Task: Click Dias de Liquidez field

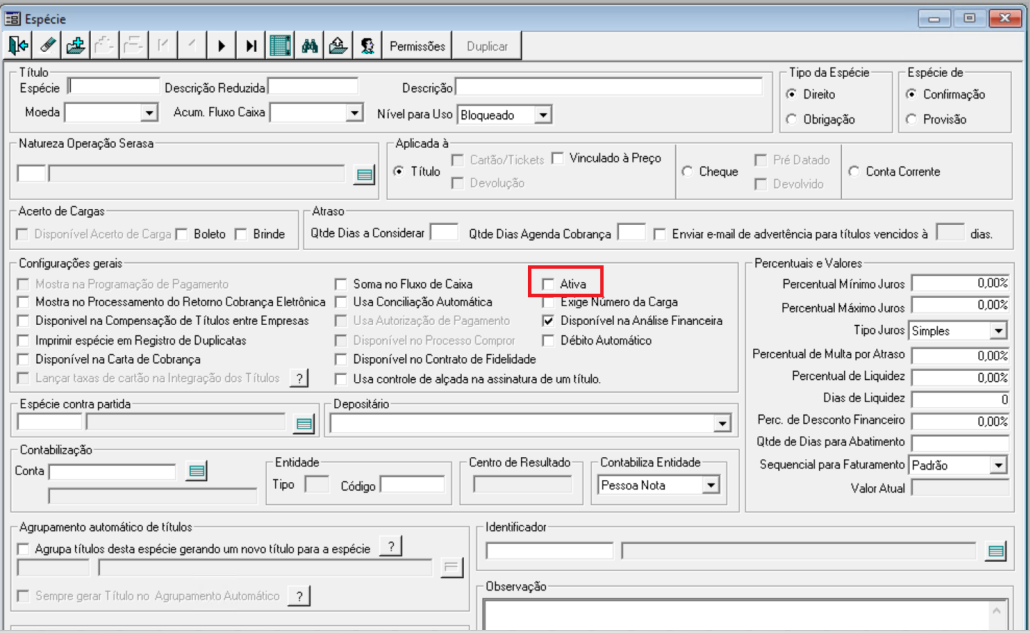Action: (960, 399)
